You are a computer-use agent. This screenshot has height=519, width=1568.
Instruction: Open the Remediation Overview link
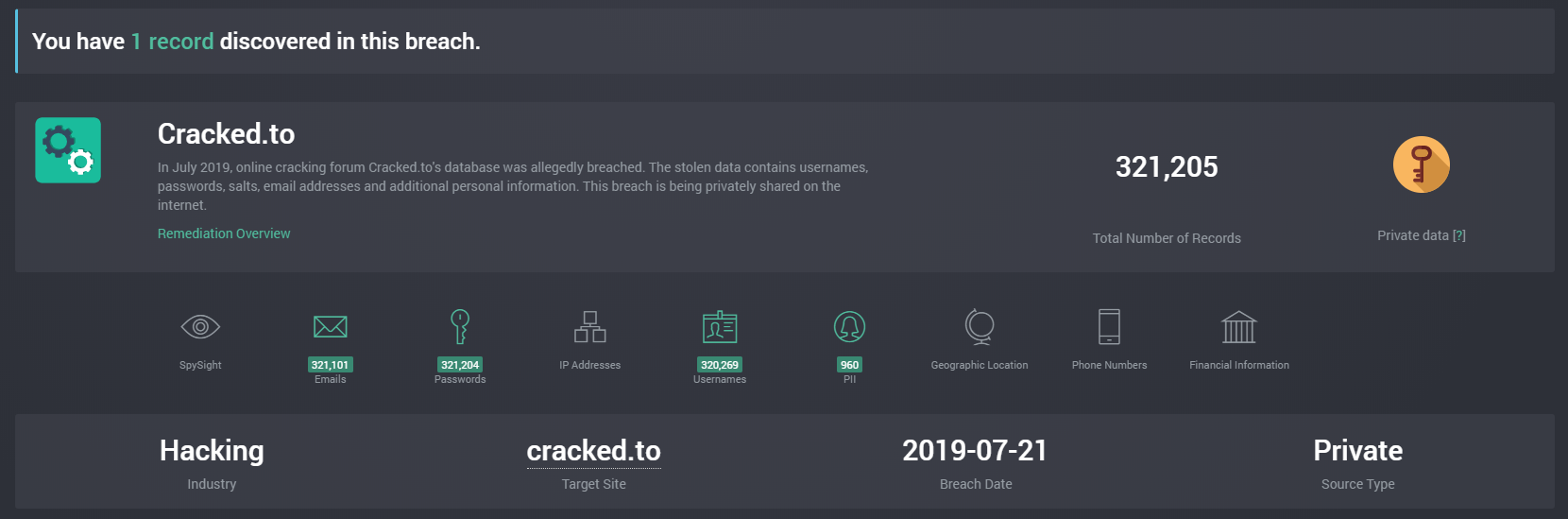(224, 234)
